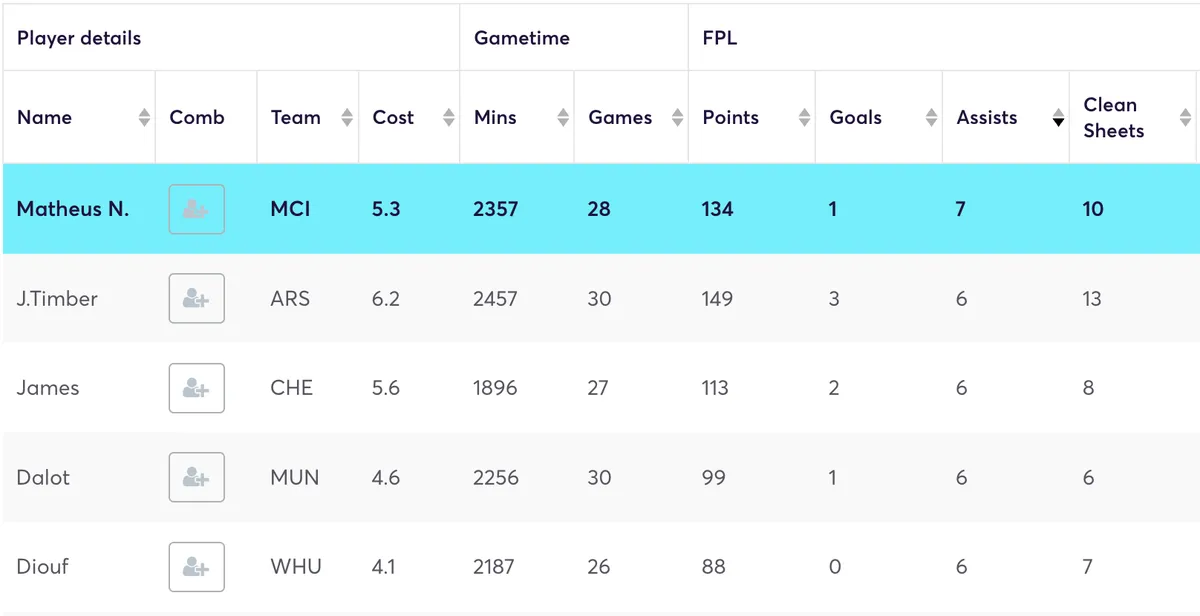
Task: Click the add-player icon for J.Timber
Action: coord(196,298)
